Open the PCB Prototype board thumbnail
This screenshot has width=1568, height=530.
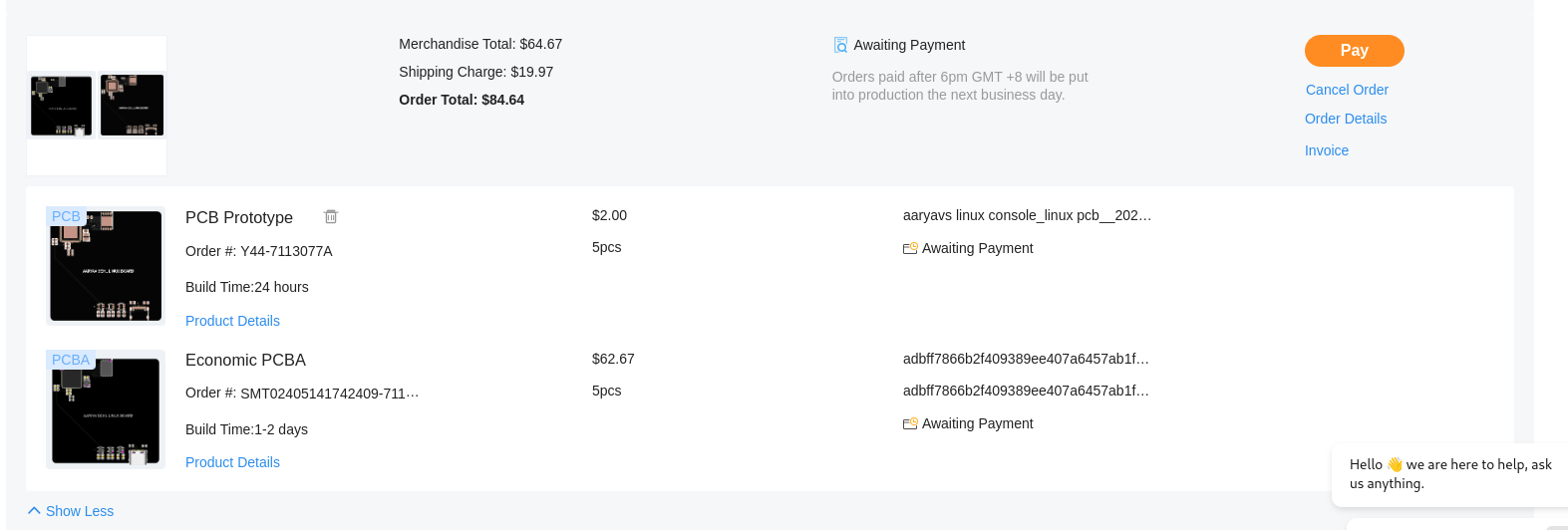pyautogui.click(x=106, y=266)
